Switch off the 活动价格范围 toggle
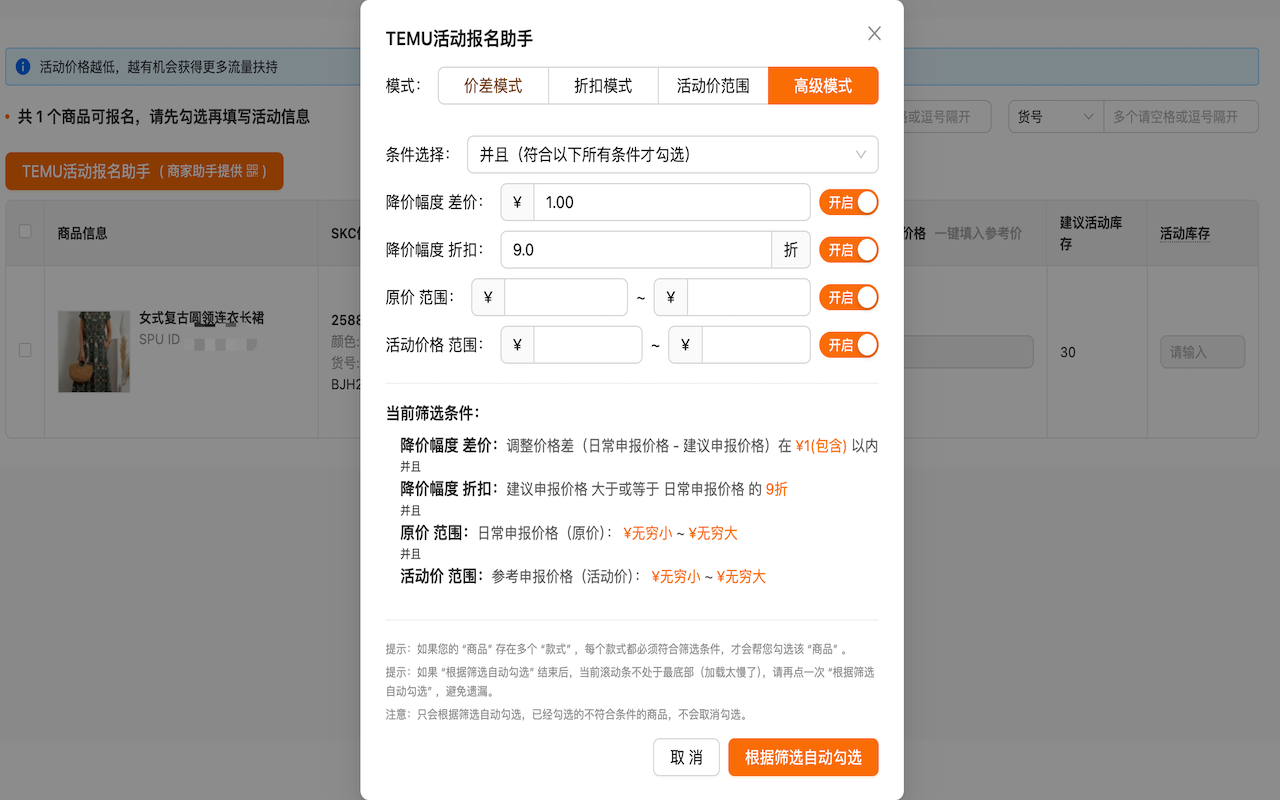This screenshot has height=800, width=1280. pyautogui.click(x=848, y=344)
